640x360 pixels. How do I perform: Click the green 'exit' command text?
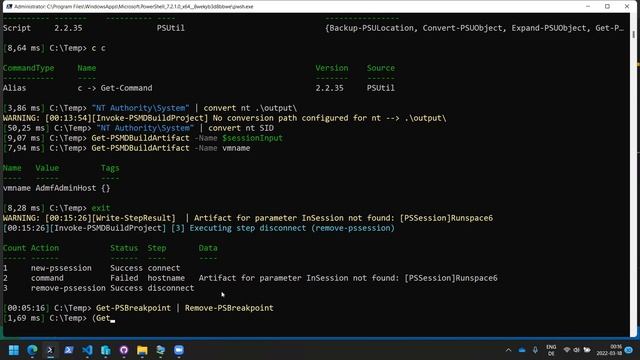click(101, 208)
